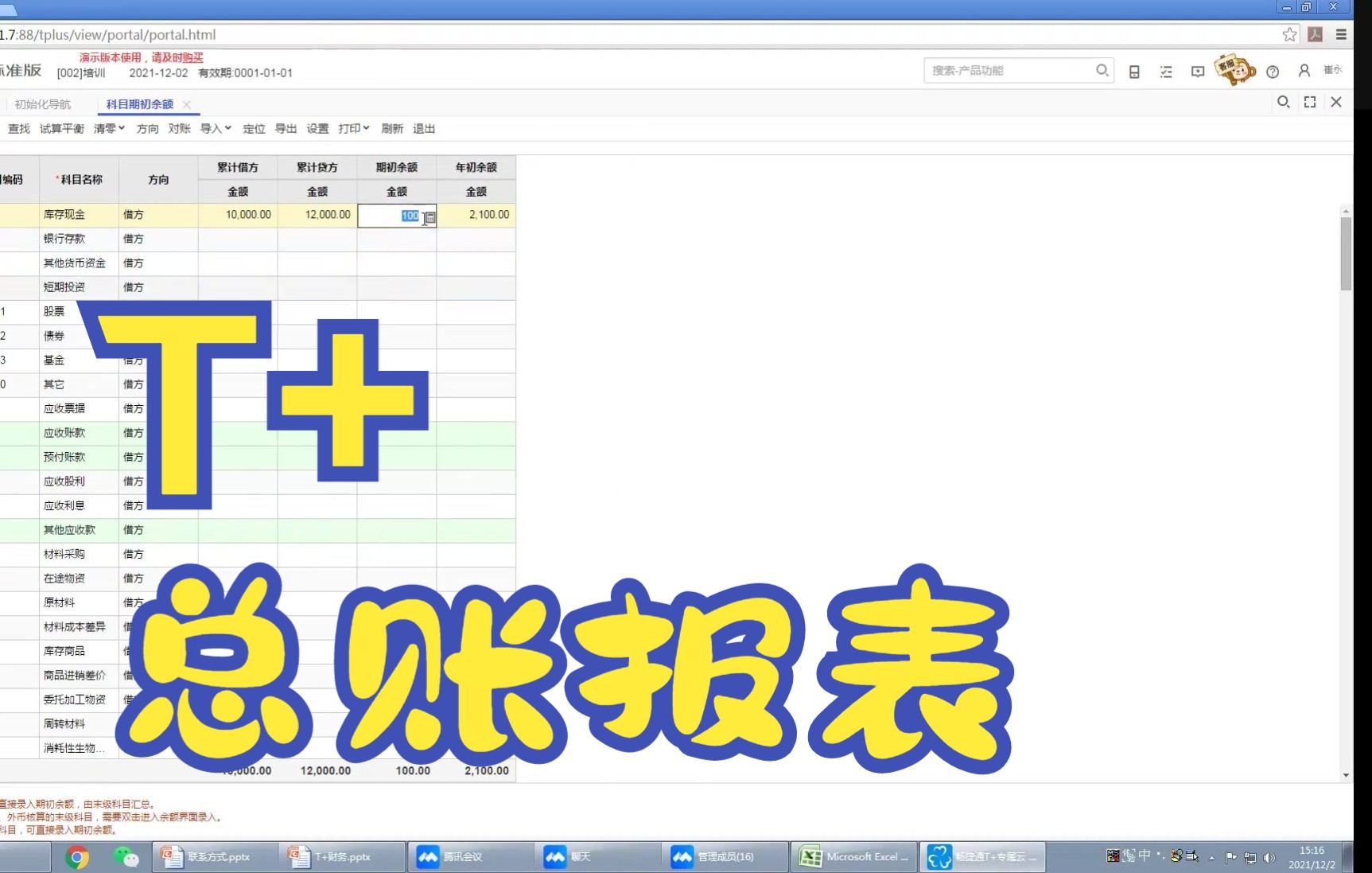Image resolution: width=1372 pixels, height=873 pixels.
Task: Open the task checklist icon in header
Action: tap(1166, 72)
